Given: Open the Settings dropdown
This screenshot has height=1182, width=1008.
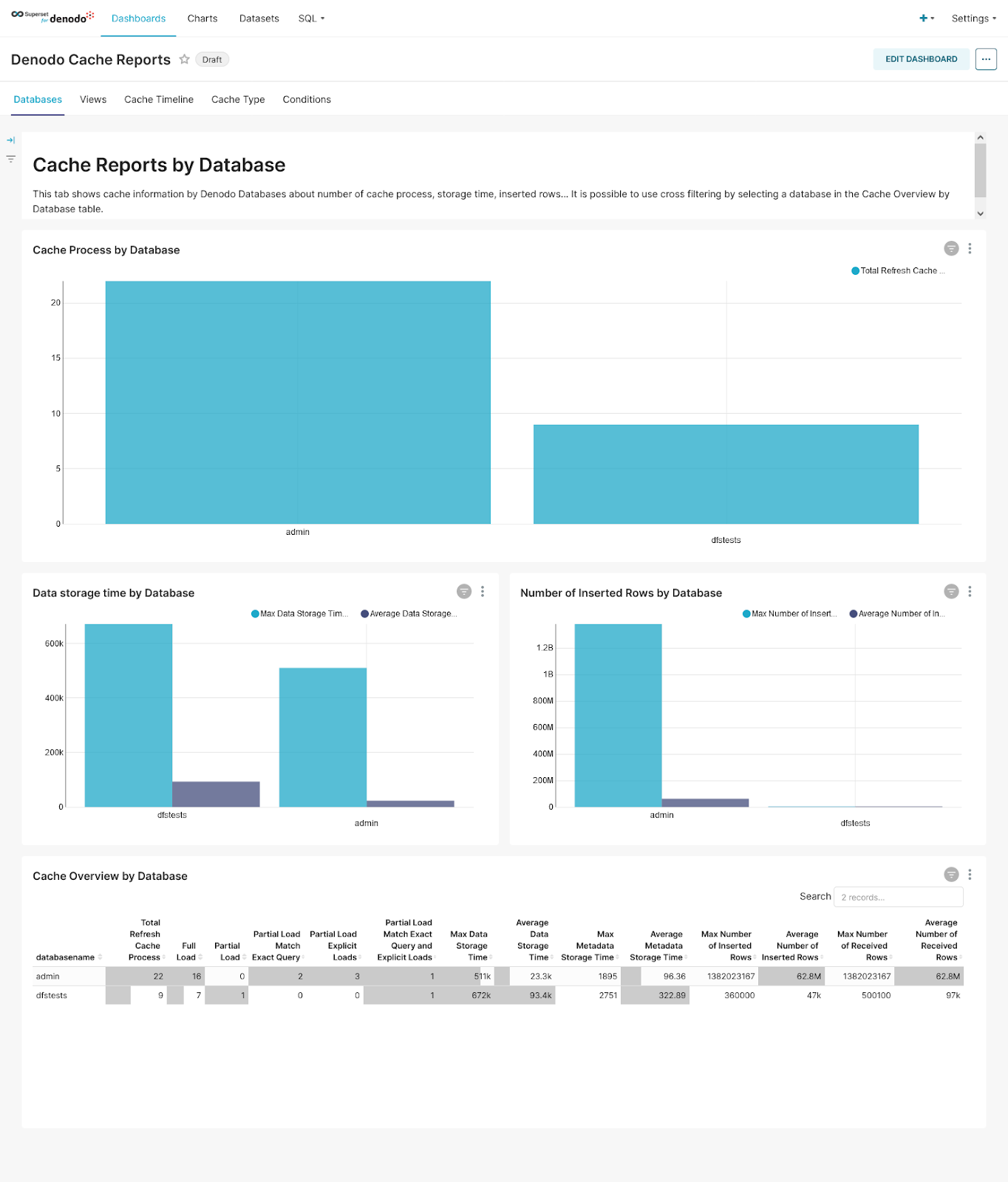Looking at the screenshot, I should 974,18.
